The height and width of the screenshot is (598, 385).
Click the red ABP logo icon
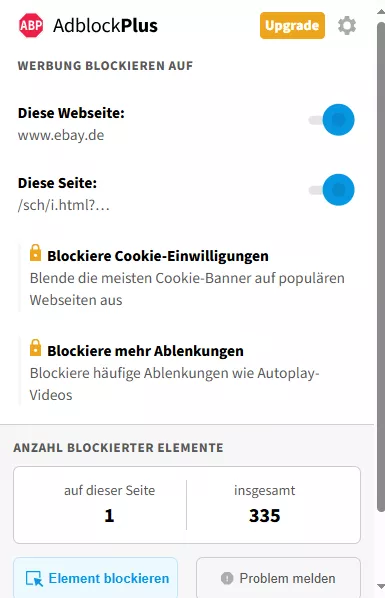tap(31, 25)
